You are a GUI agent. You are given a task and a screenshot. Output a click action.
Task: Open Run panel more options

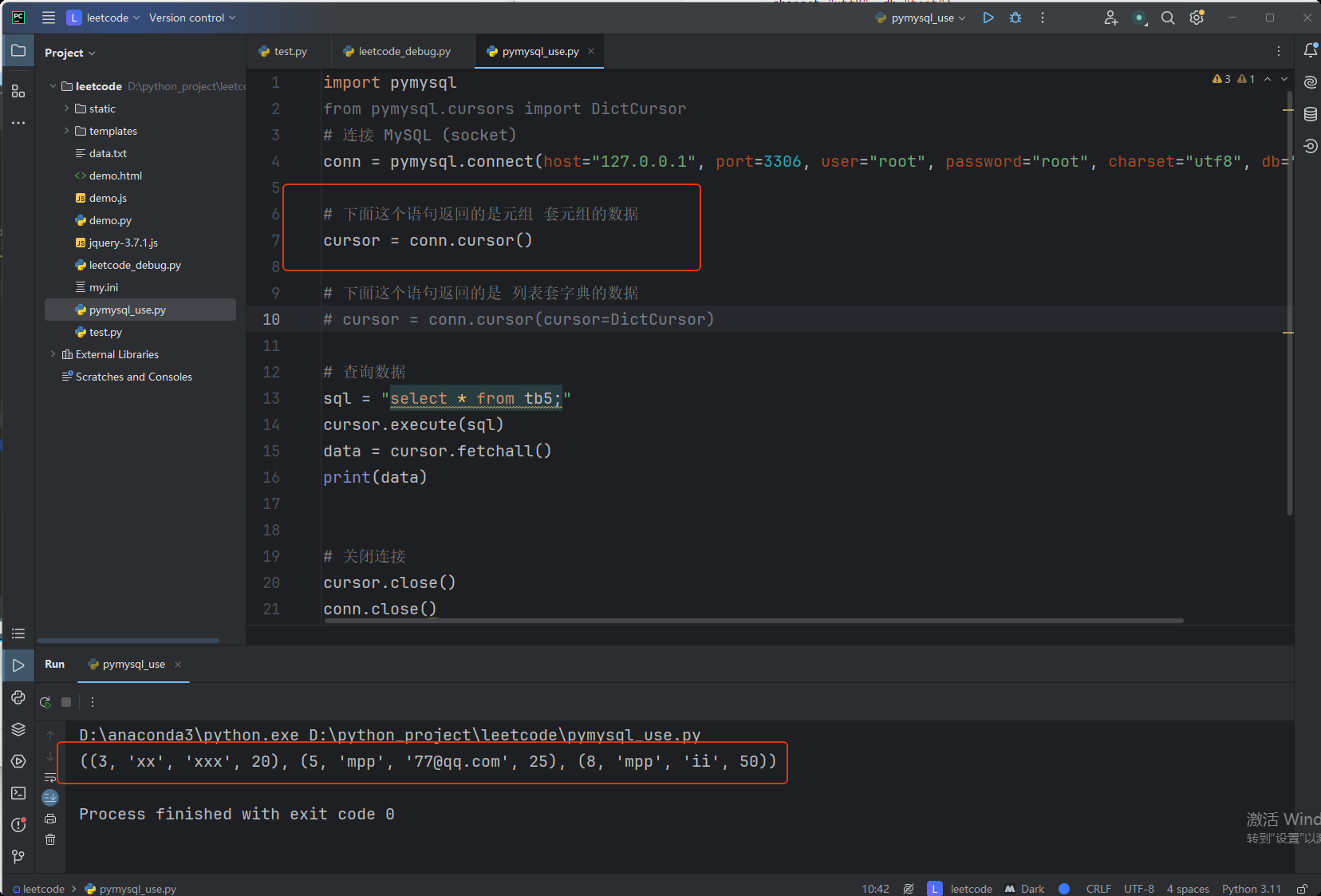point(93,702)
